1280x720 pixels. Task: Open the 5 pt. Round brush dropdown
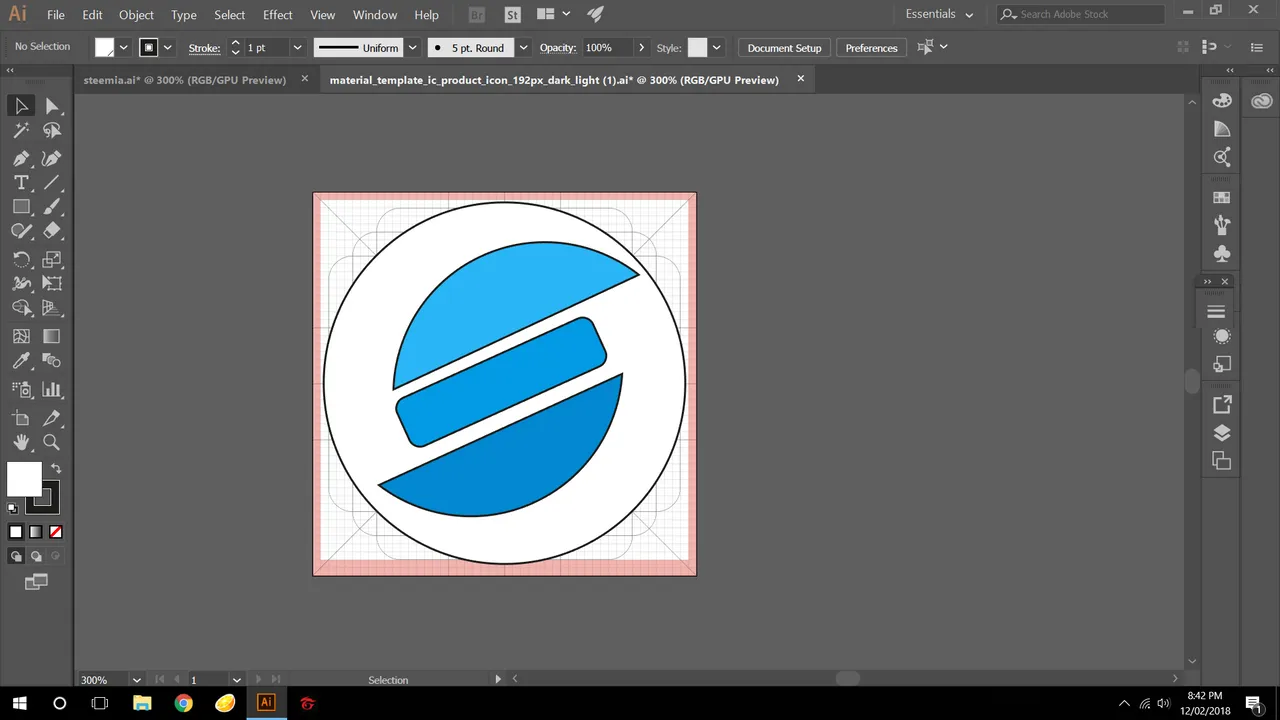(525, 48)
